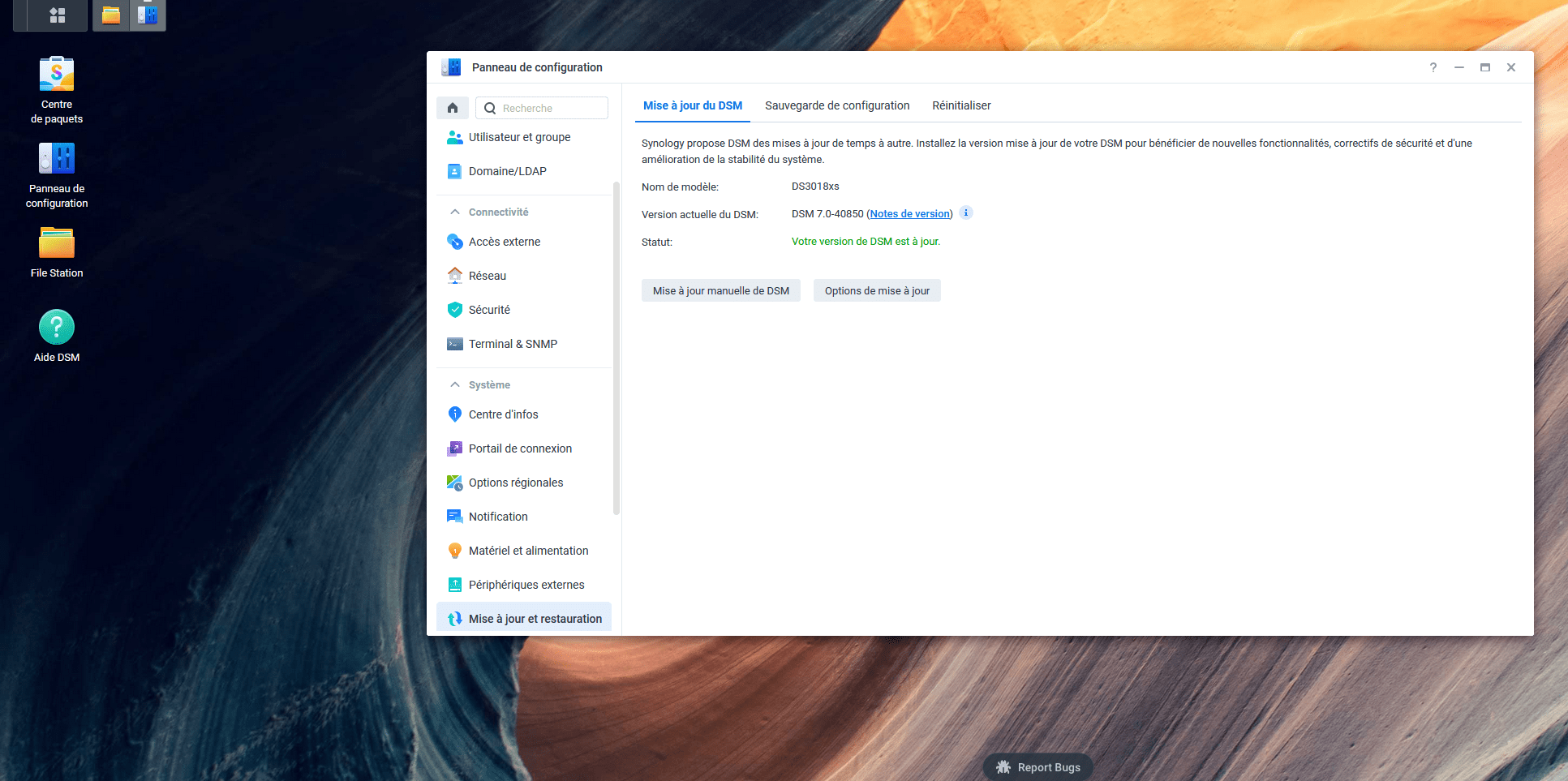
Task: Click the home icon in the Control Panel sidebar
Action: coord(453,107)
